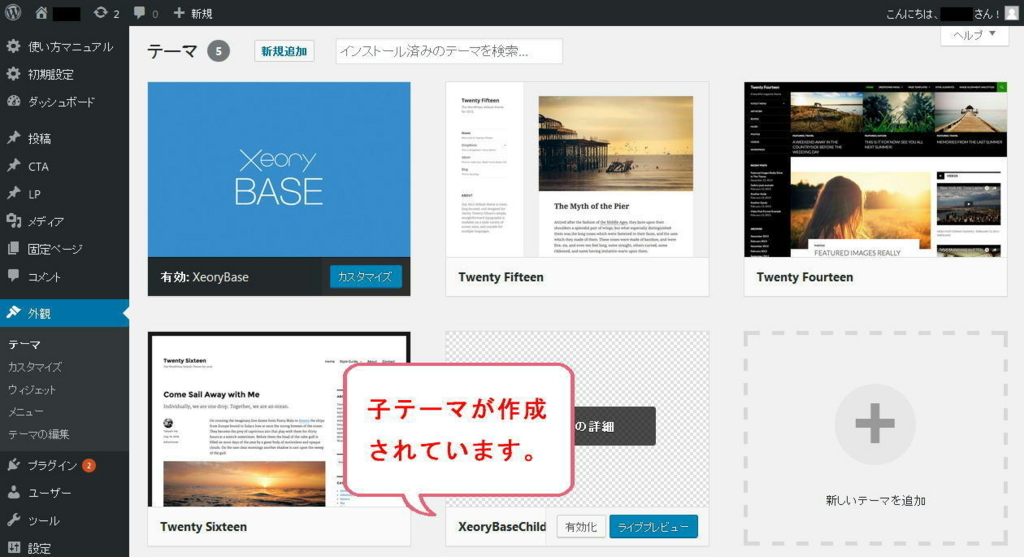Click the Twenty Fourteen theme name
The height and width of the screenshot is (557, 1024).
pyautogui.click(x=805, y=277)
